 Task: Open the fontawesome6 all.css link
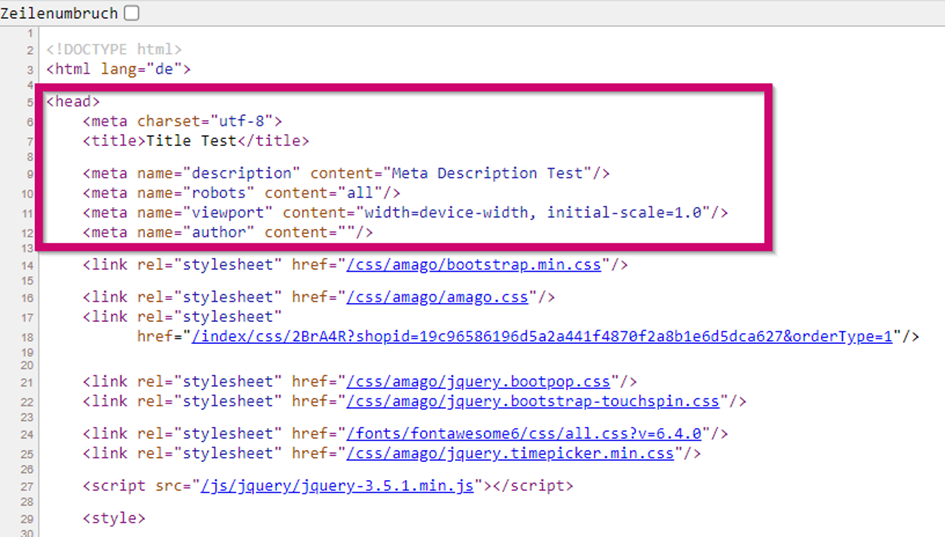(x=524, y=433)
